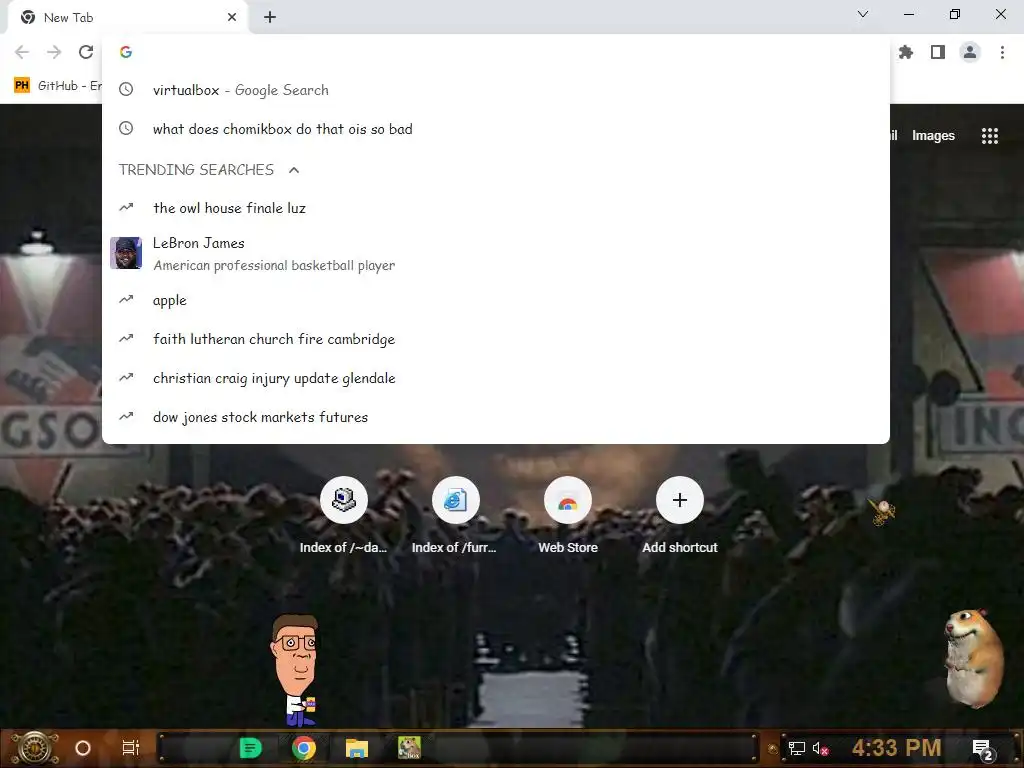Select the New Tab tab
Viewport: 1024px width, 768px height.
pos(128,18)
